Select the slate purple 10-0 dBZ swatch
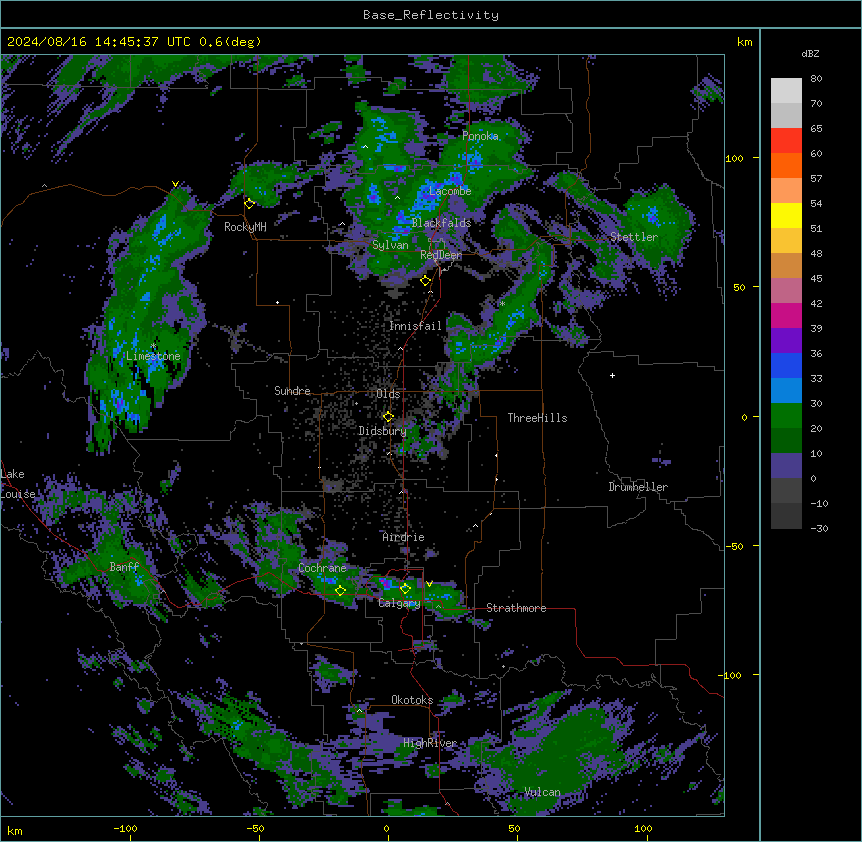This screenshot has width=862, height=842. pyautogui.click(x=786, y=466)
